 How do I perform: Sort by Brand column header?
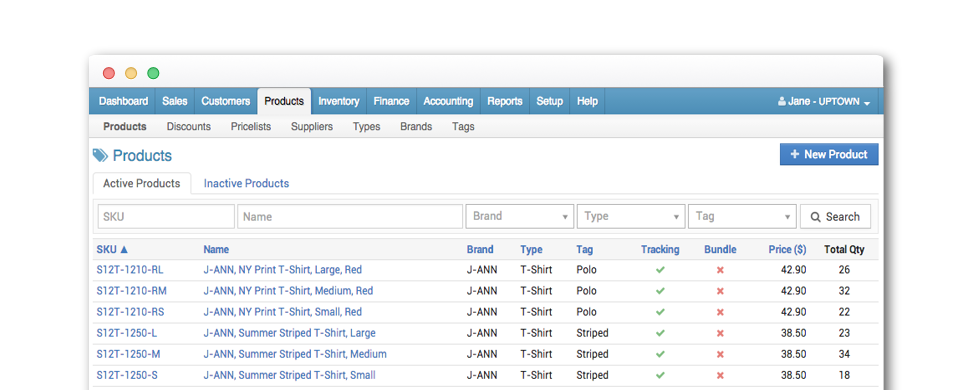coord(480,249)
